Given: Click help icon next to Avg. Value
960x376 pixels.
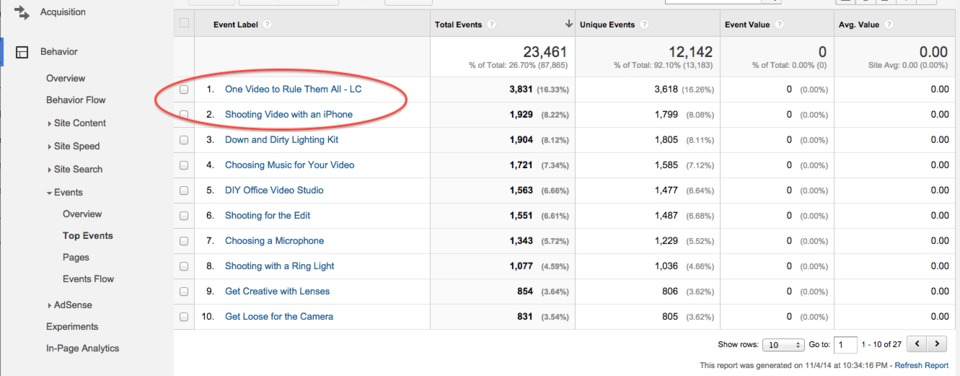Looking at the screenshot, I should 888,25.
